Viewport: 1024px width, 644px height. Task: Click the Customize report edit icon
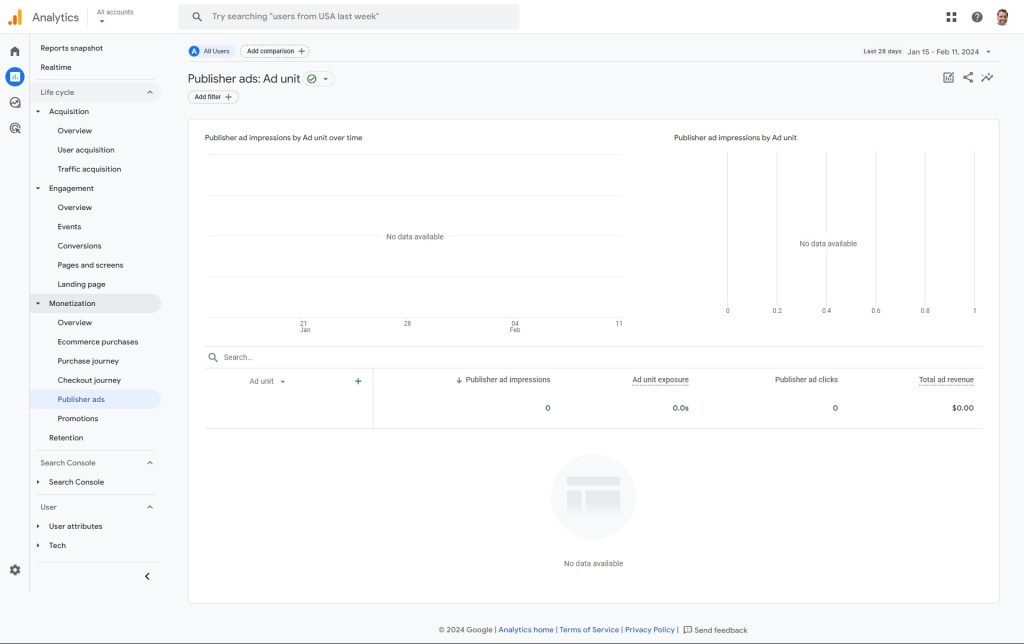coord(948,77)
